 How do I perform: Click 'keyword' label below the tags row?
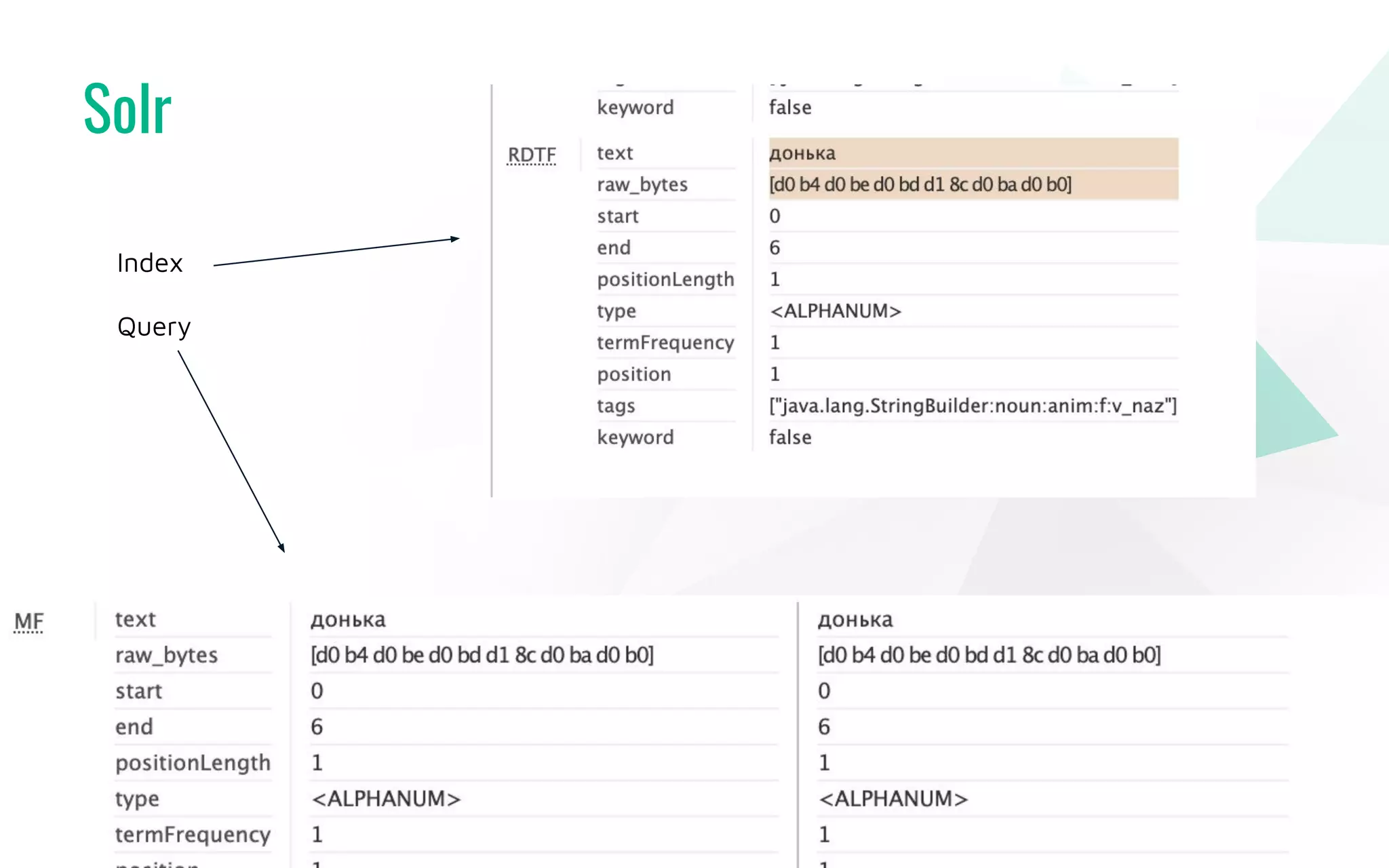635,437
